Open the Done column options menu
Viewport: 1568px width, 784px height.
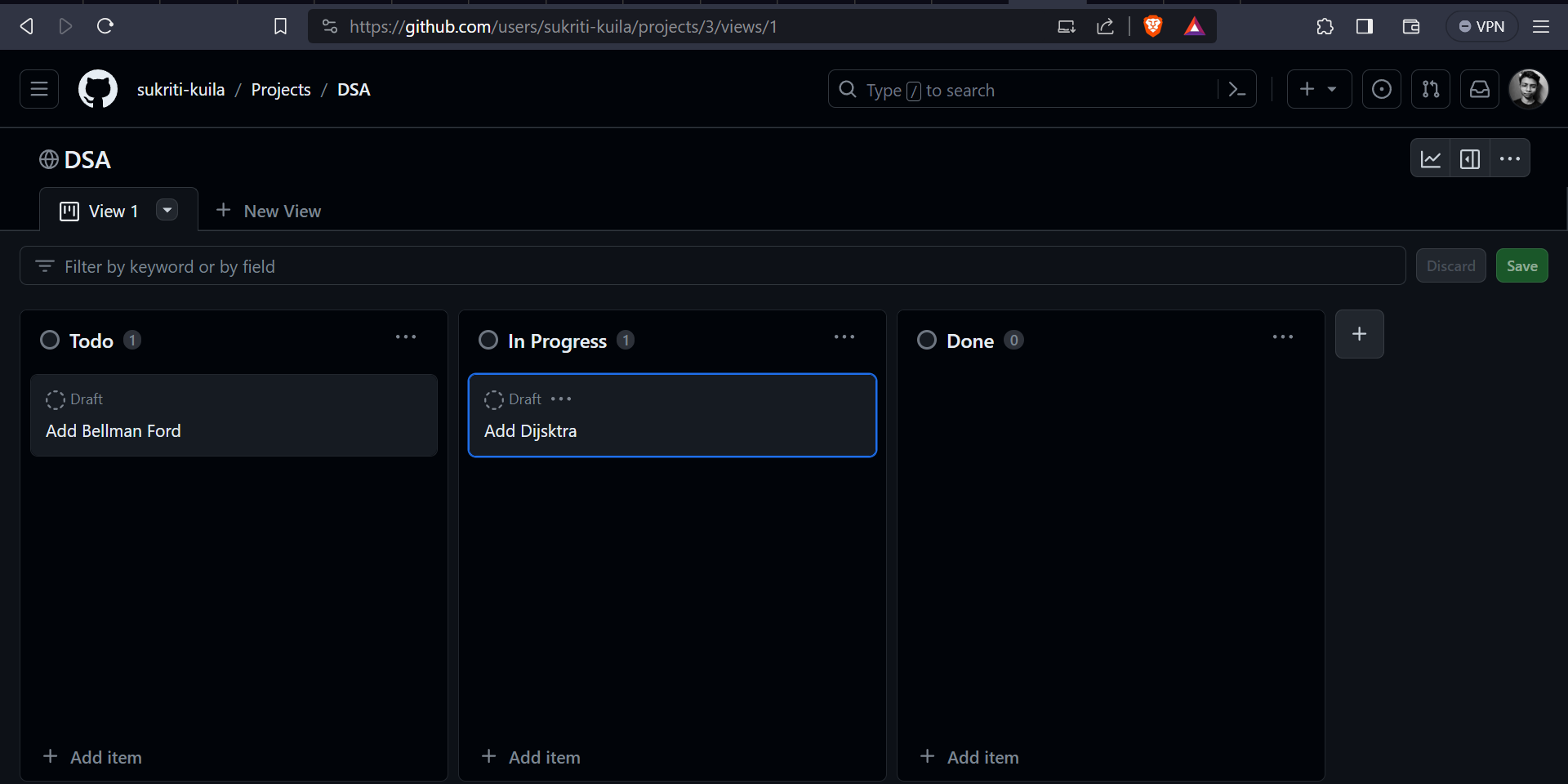[1283, 336]
